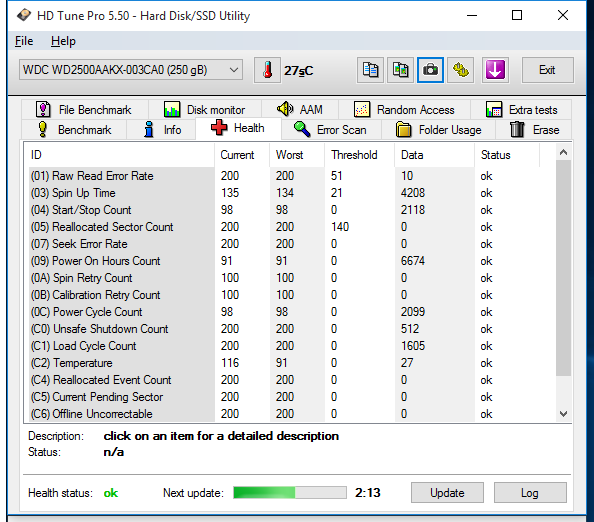This screenshot has height=522, width=594.
Task: Click the scrollbar down arrow in attribute list
Action: (x=563, y=414)
